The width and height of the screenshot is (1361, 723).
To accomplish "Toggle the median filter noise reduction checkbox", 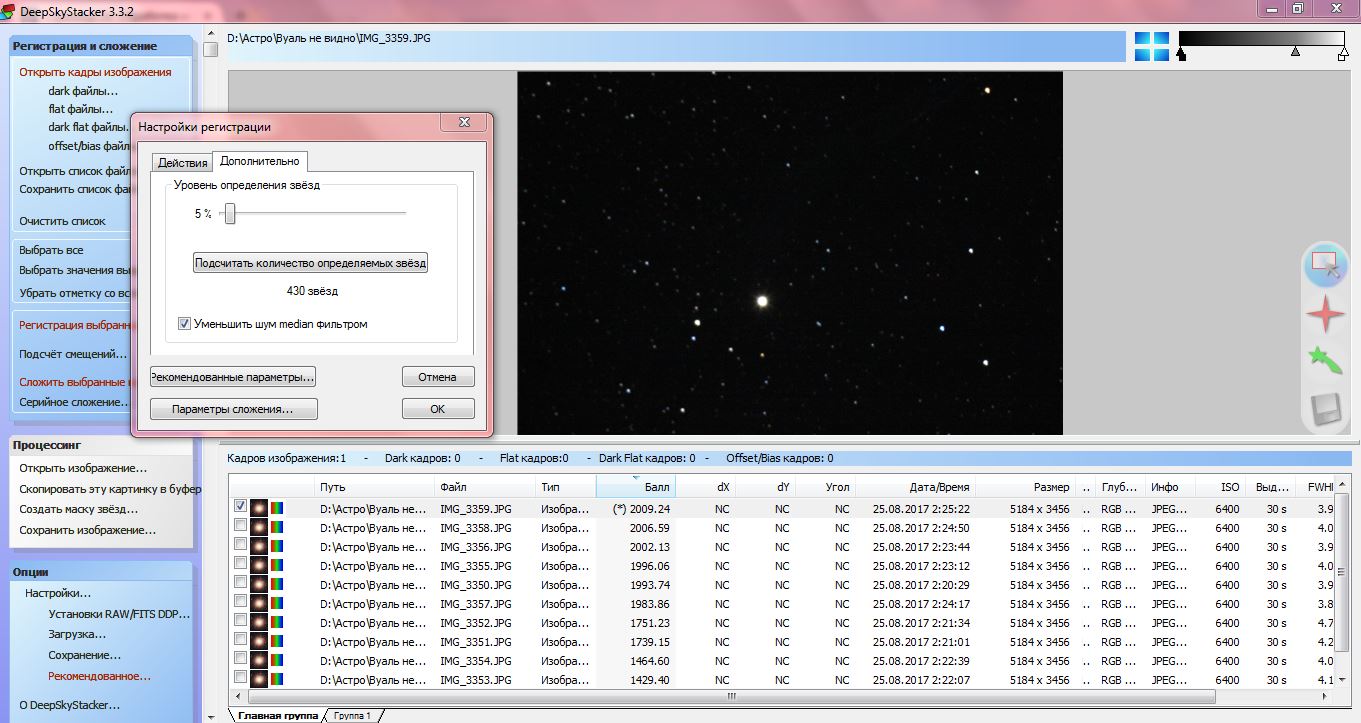I will [x=184, y=324].
